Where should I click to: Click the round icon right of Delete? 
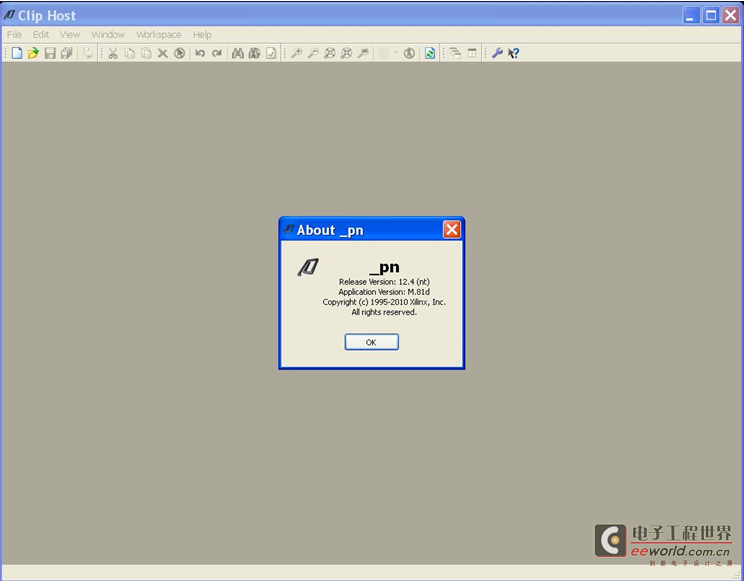[x=179, y=53]
